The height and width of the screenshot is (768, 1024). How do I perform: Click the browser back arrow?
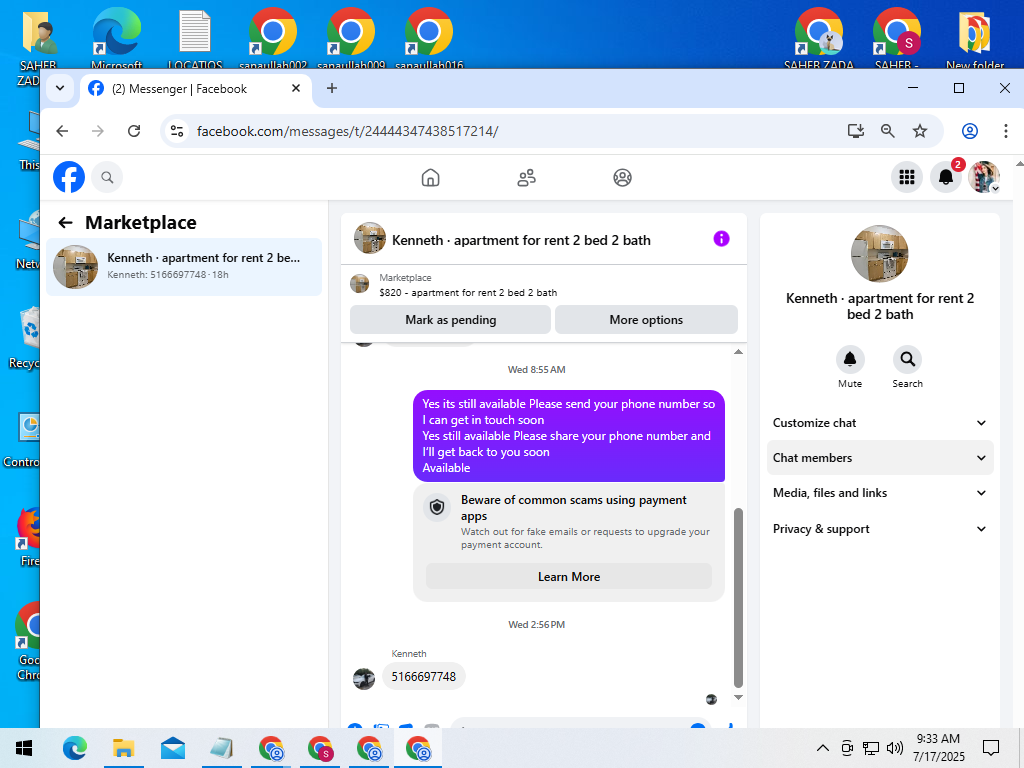point(62,131)
